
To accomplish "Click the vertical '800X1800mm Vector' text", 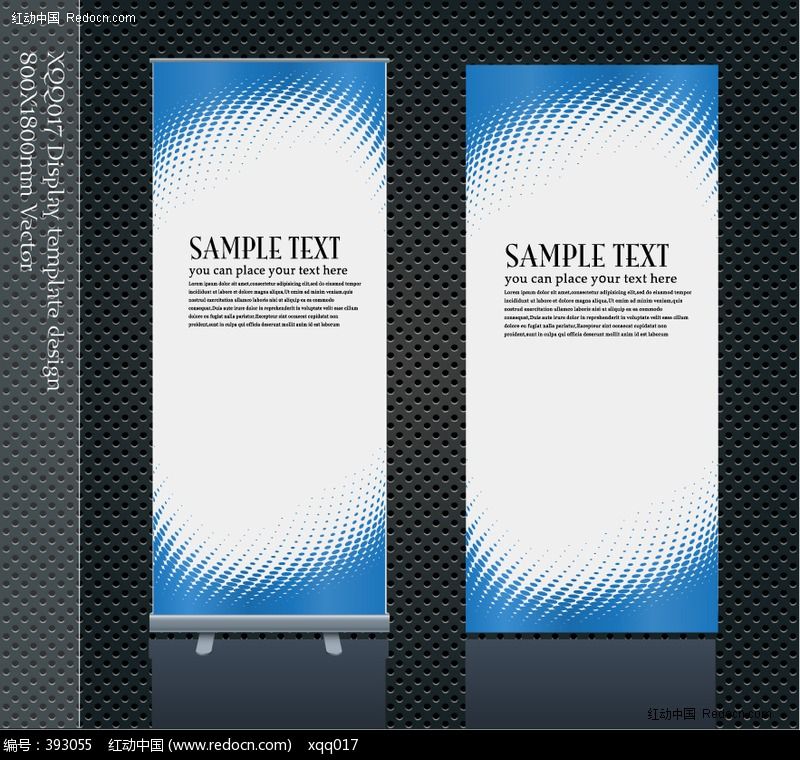I will (x=29, y=161).
